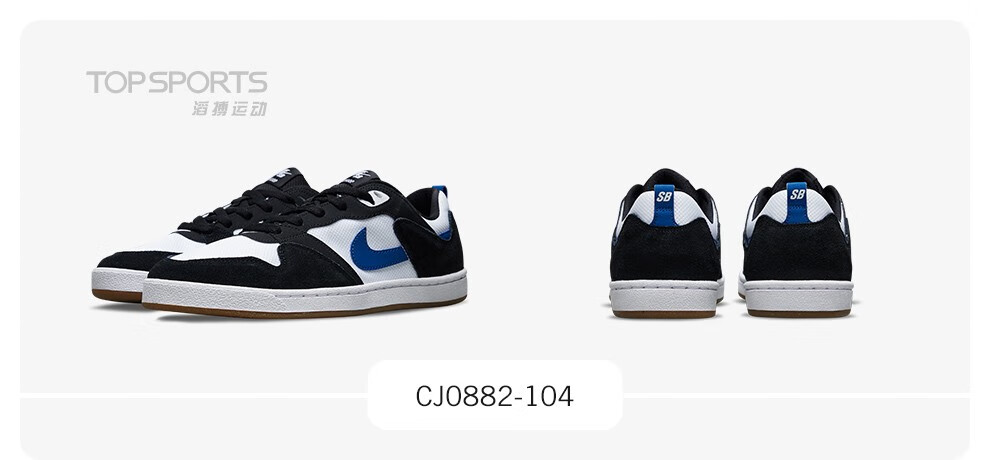Select the CJ0882-104 product code label
Screen dimensions: 990x460
click(494, 396)
